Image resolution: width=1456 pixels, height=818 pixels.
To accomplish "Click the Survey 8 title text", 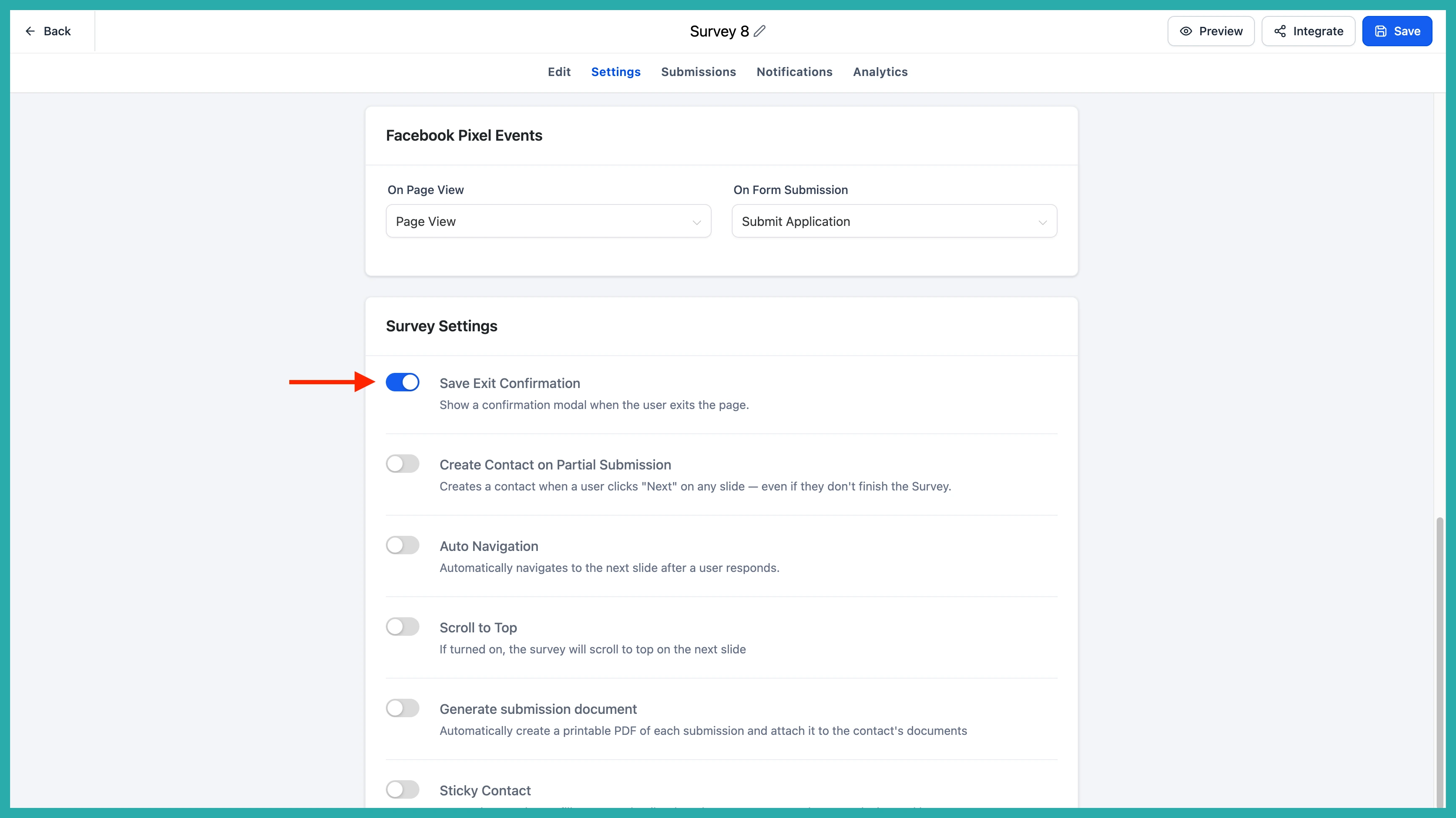I will 719,31.
